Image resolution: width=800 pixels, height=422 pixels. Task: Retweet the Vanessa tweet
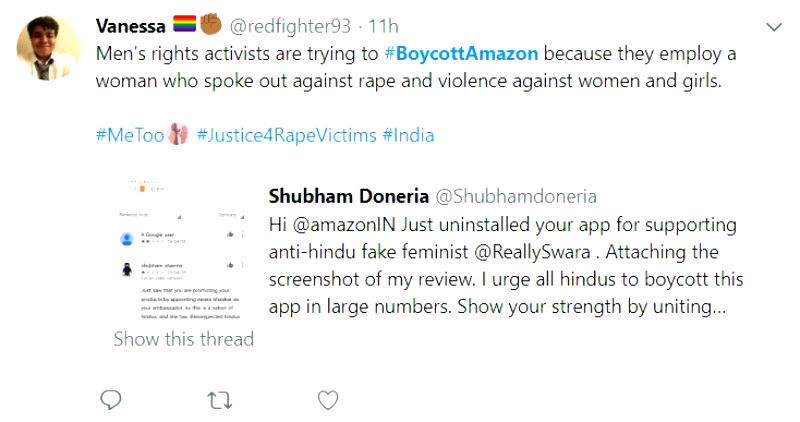[219, 400]
